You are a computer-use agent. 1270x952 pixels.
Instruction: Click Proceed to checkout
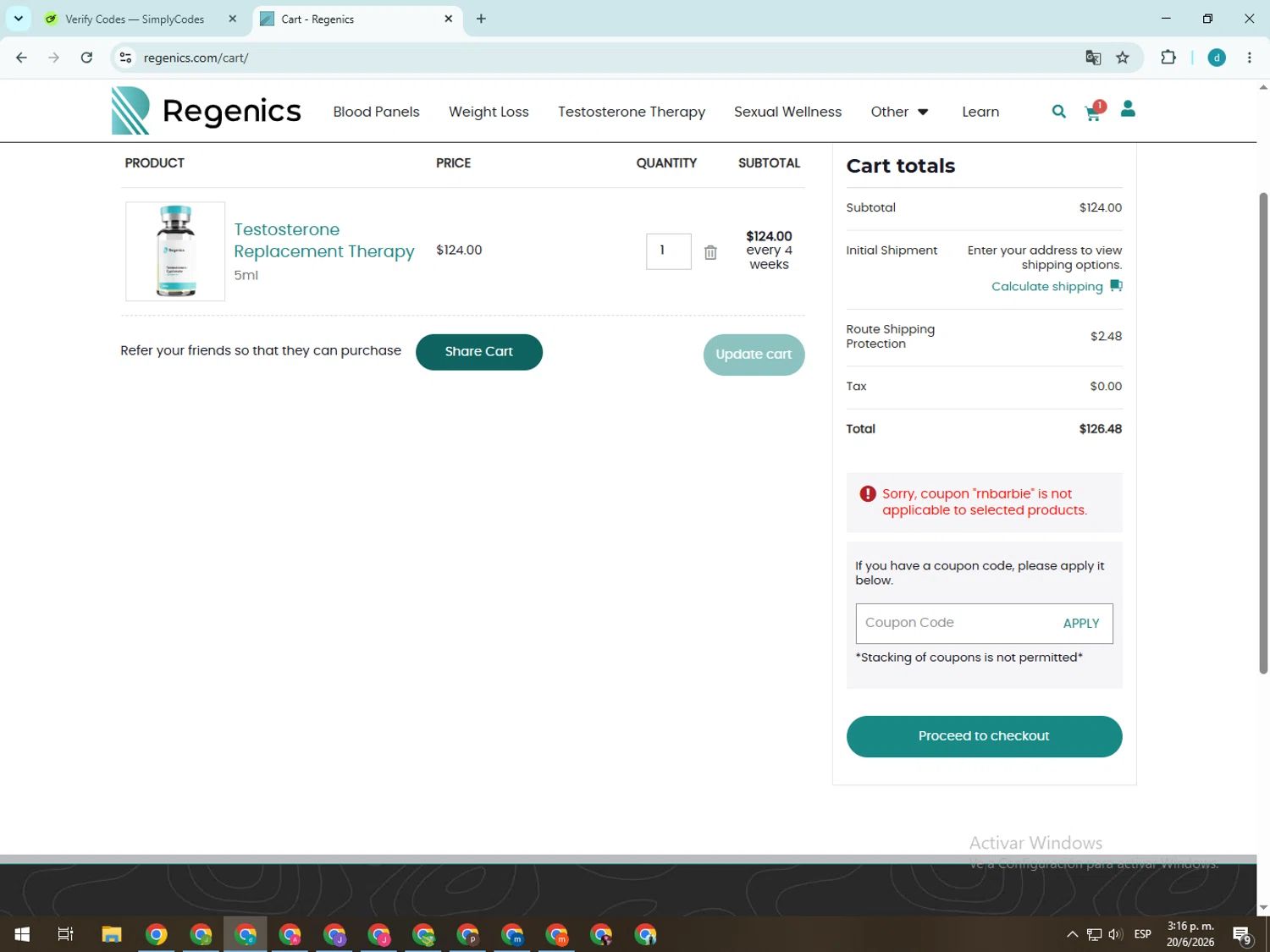pyautogui.click(x=984, y=736)
